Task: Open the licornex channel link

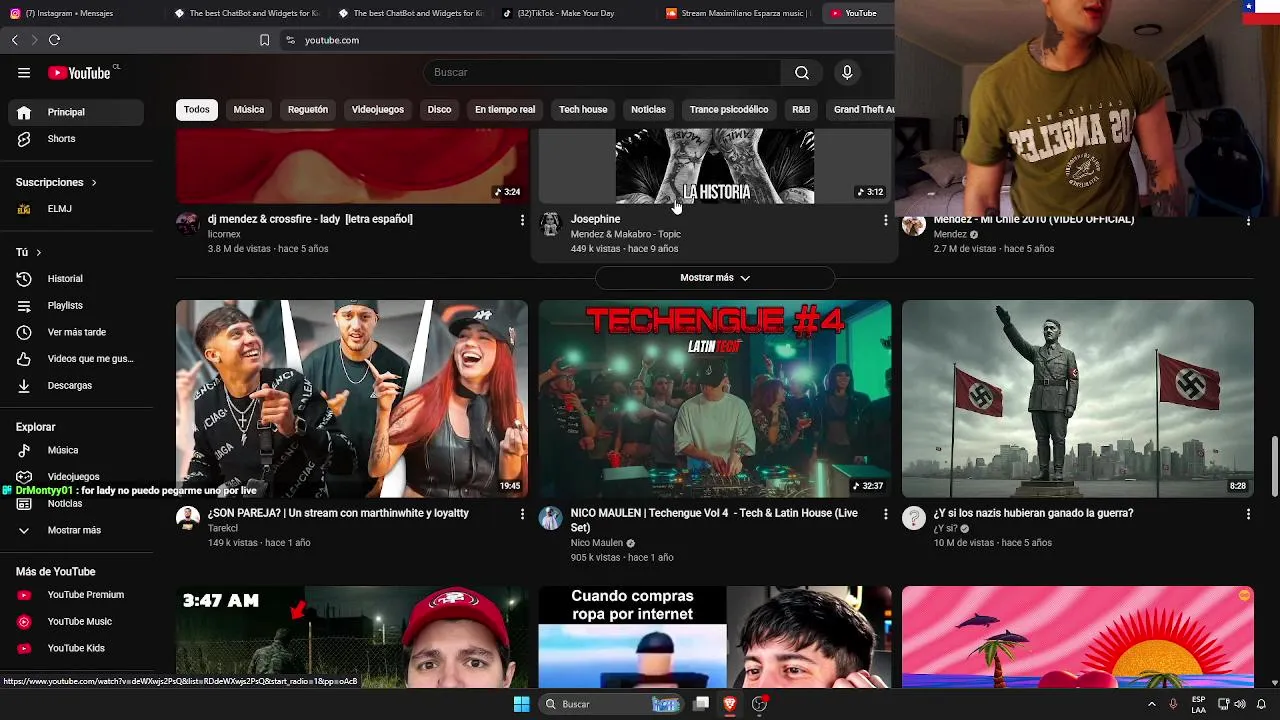Action: (x=224, y=234)
